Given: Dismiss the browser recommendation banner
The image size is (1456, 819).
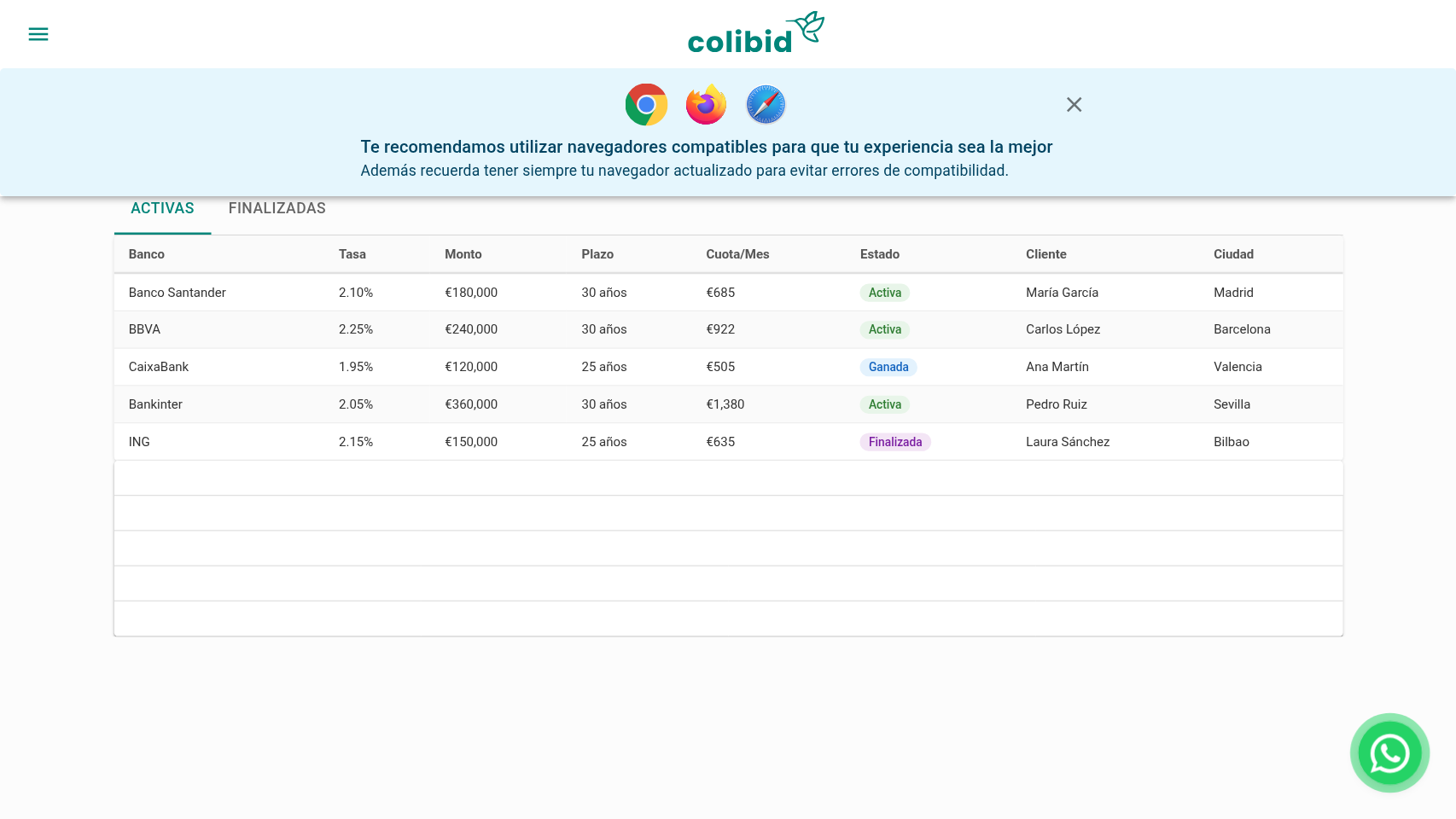Looking at the screenshot, I should (1074, 104).
